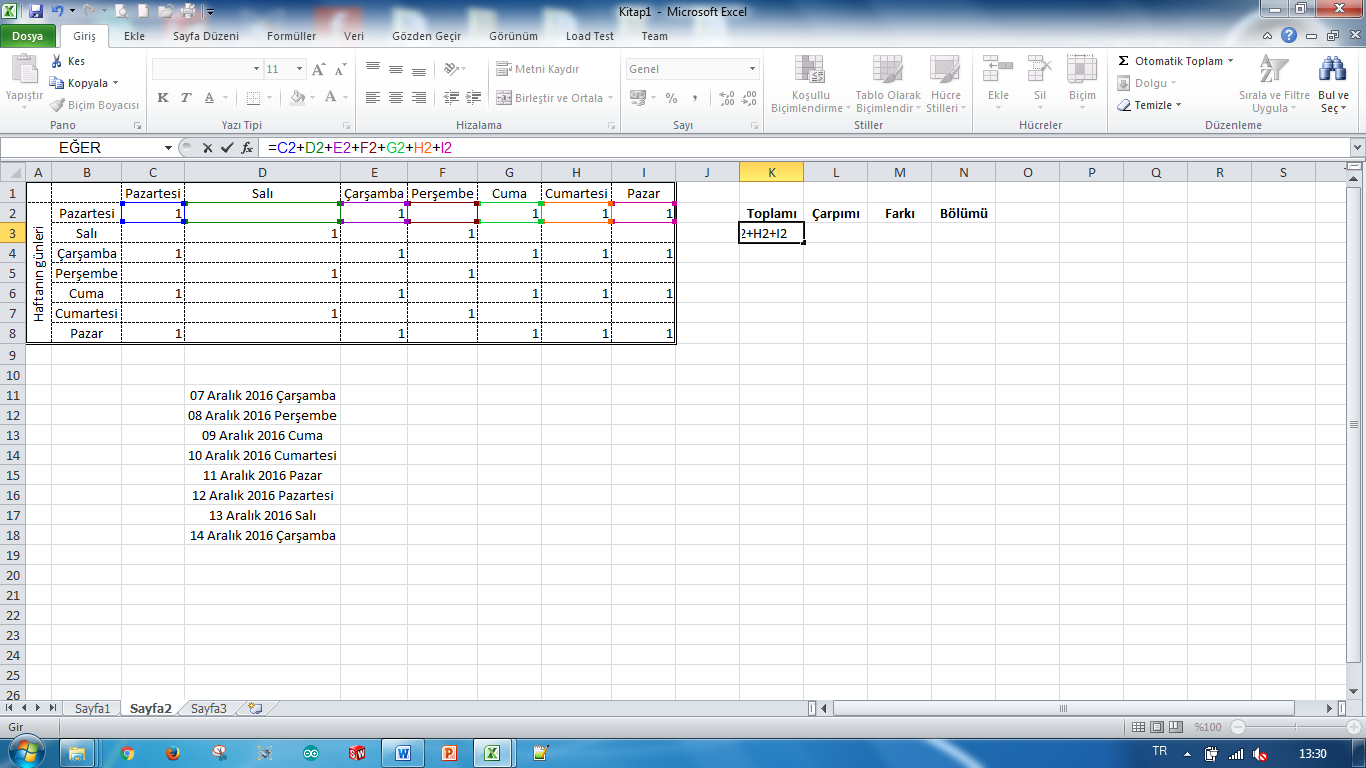Viewport: 1366px width, 768px height.
Task: Switch to the Sayfa Düzeni ribbon tab
Action: click(206, 36)
